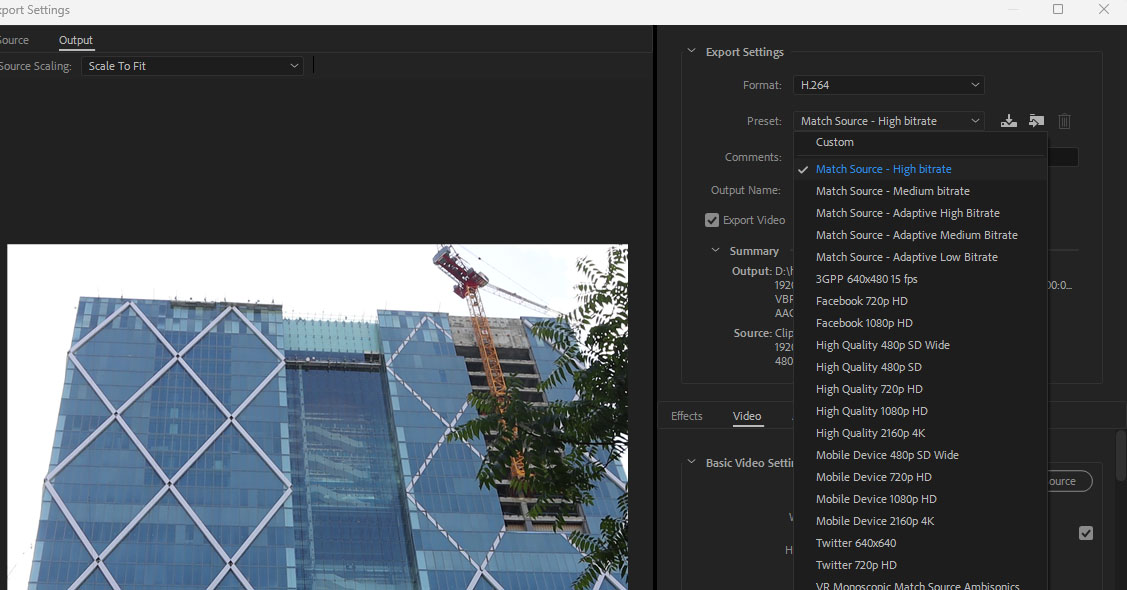Screen dimensions: 1127x590
Task: Click the Delete Preset trash icon
Action: point(1064,121)
